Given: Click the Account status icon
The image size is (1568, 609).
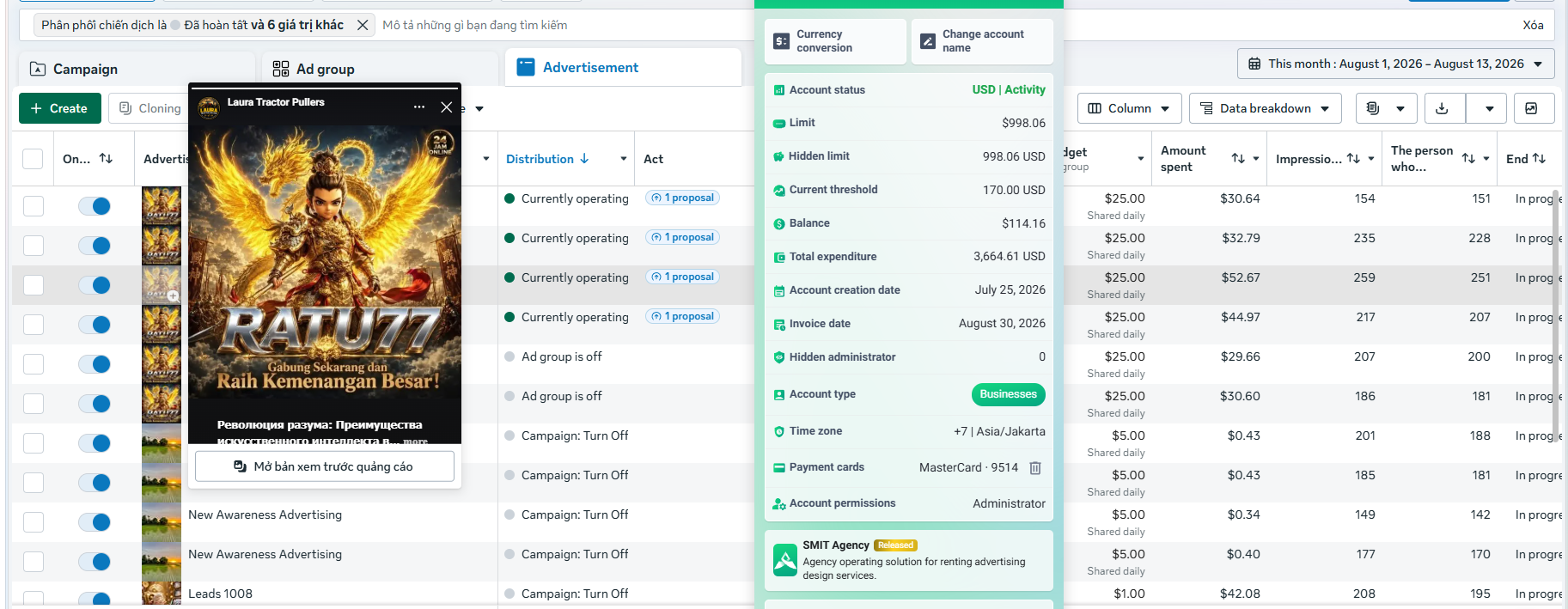Looking at the screenshot, I should [779, 90].
